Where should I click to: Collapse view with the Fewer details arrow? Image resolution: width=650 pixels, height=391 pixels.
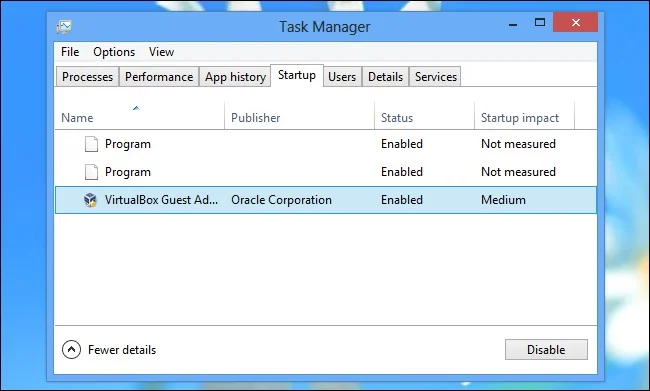(71, 350)
